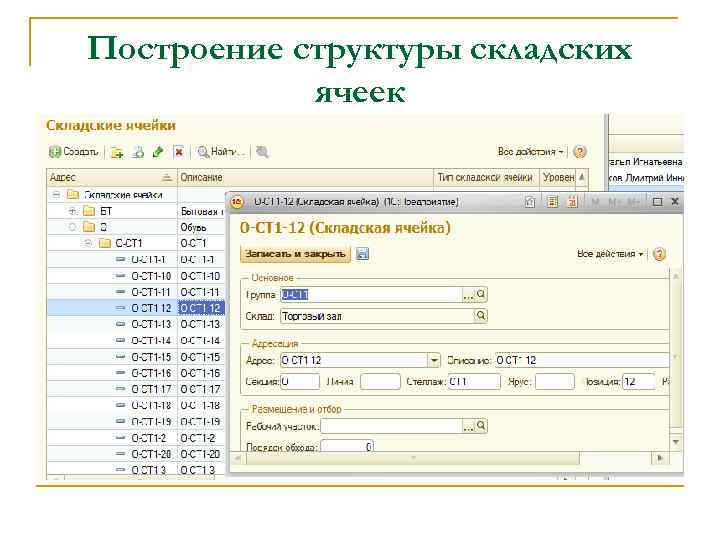Click the Тип складской ячейки column header
The height and width of the screenshot is (540, 720).
point(486,177)
